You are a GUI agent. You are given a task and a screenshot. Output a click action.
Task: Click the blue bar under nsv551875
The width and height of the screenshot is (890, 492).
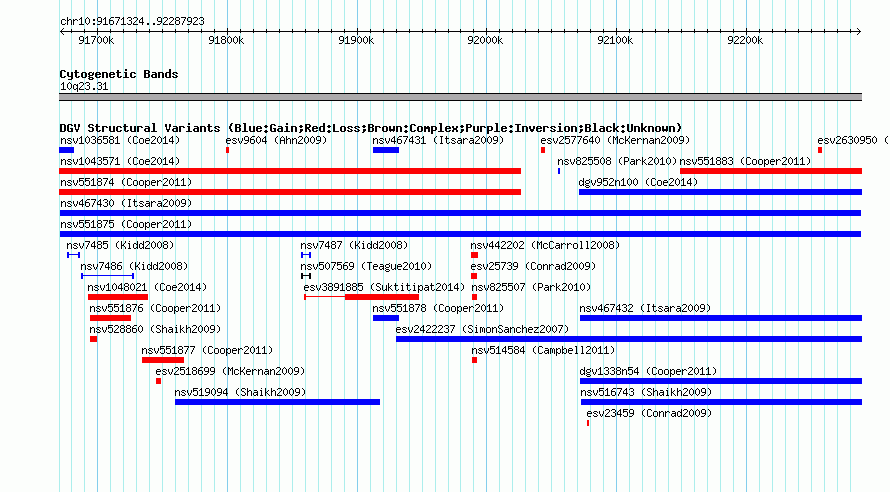pyautogui.click(x=460, y=234)
